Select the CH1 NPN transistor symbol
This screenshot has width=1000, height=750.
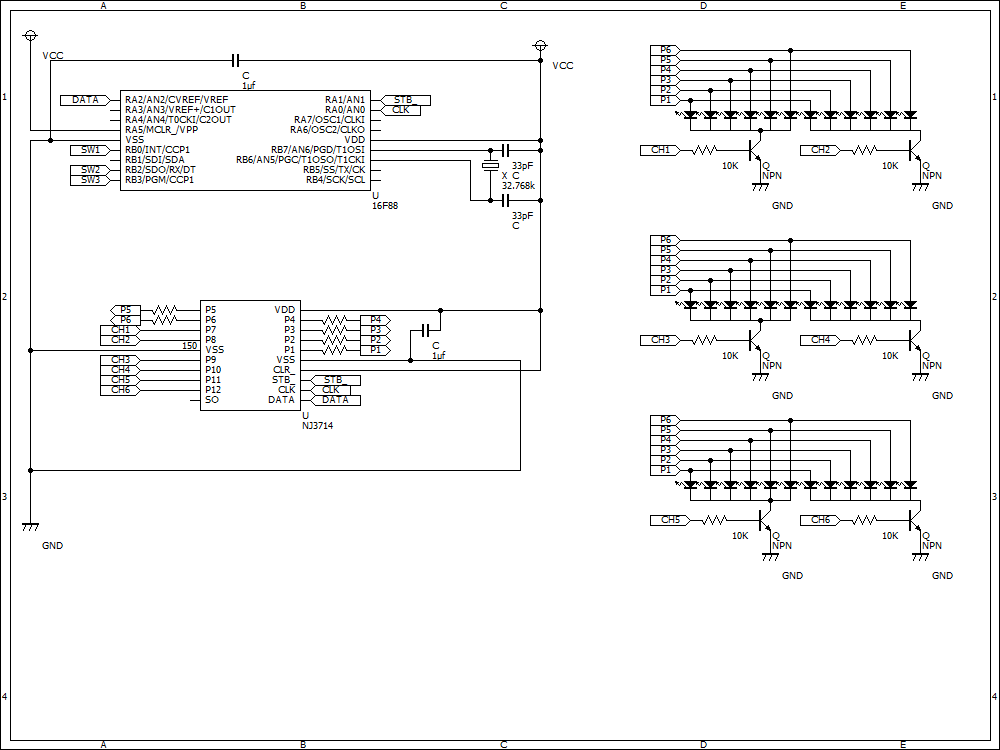click(755, 149)
